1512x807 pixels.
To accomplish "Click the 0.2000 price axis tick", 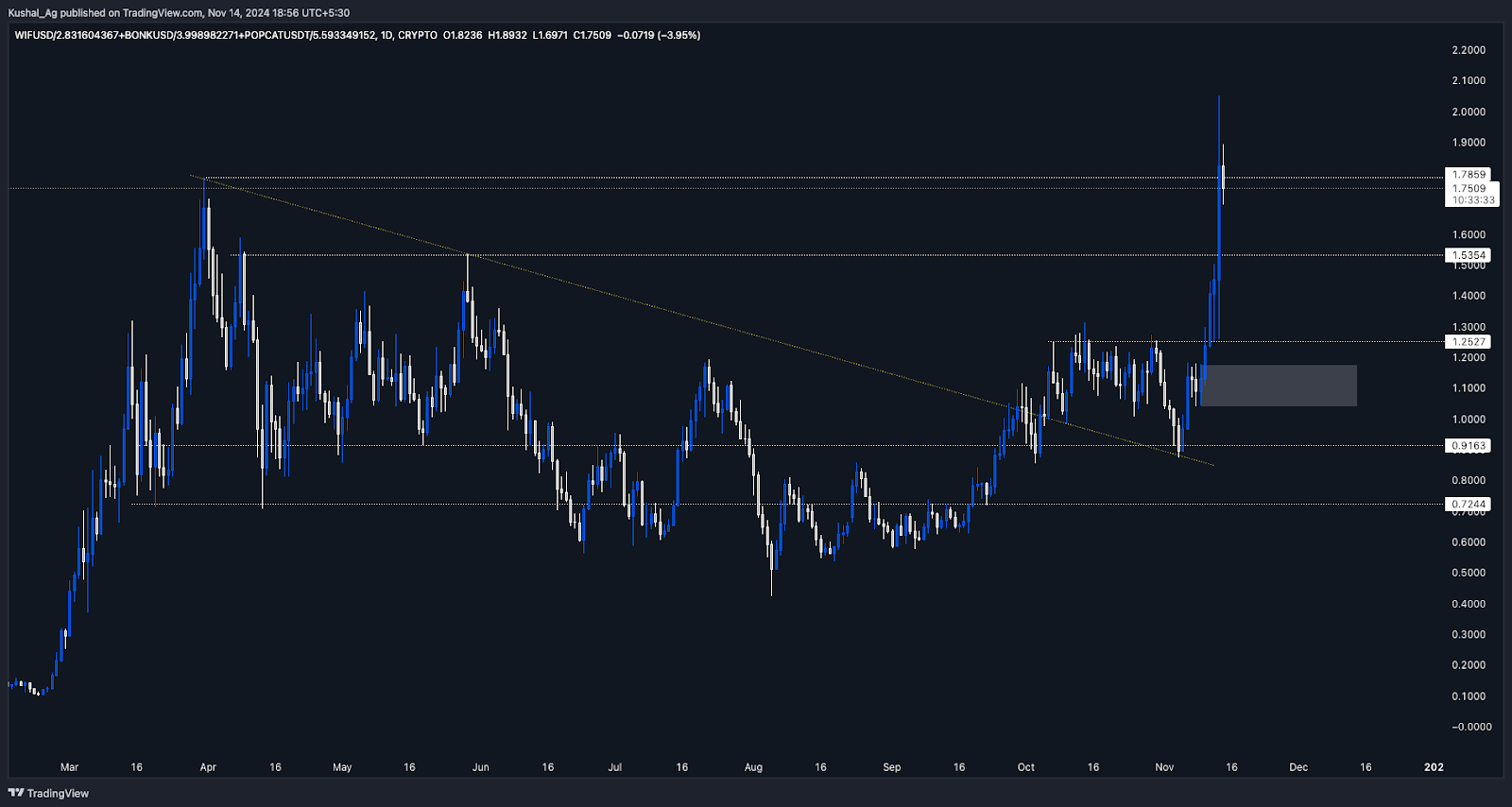I will point(1469,665).
